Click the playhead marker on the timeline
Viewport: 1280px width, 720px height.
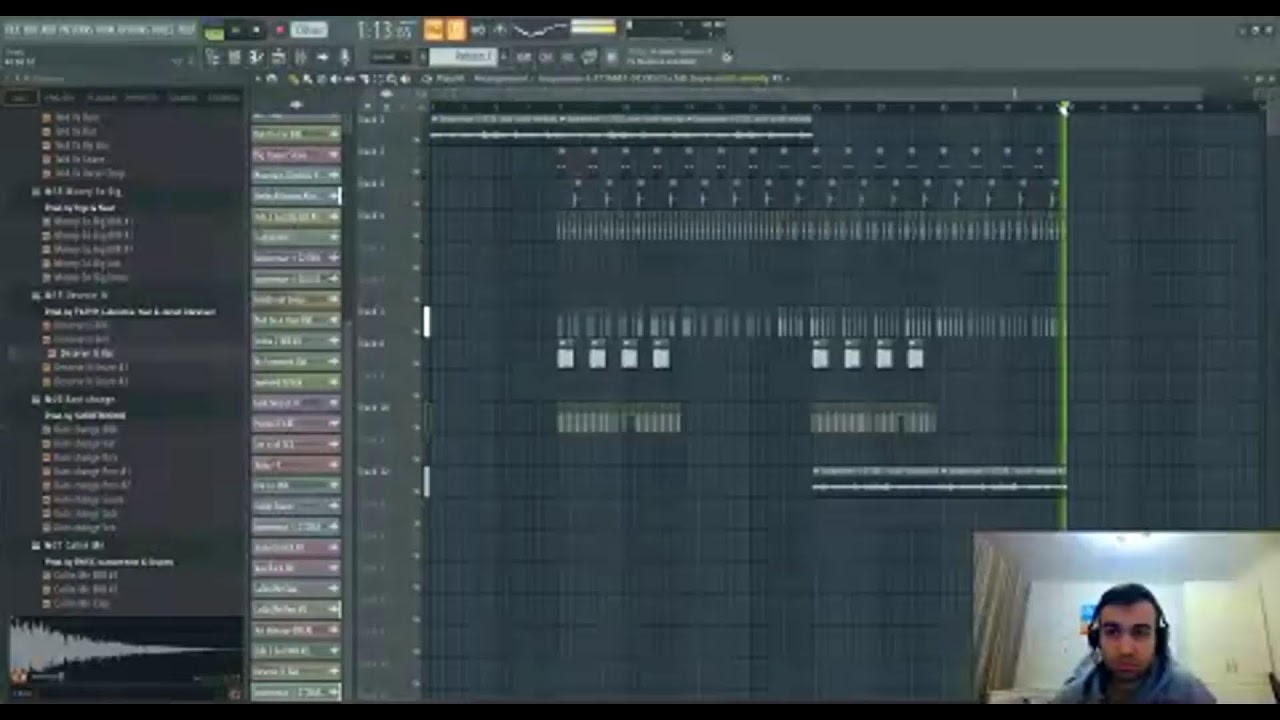1064,107
